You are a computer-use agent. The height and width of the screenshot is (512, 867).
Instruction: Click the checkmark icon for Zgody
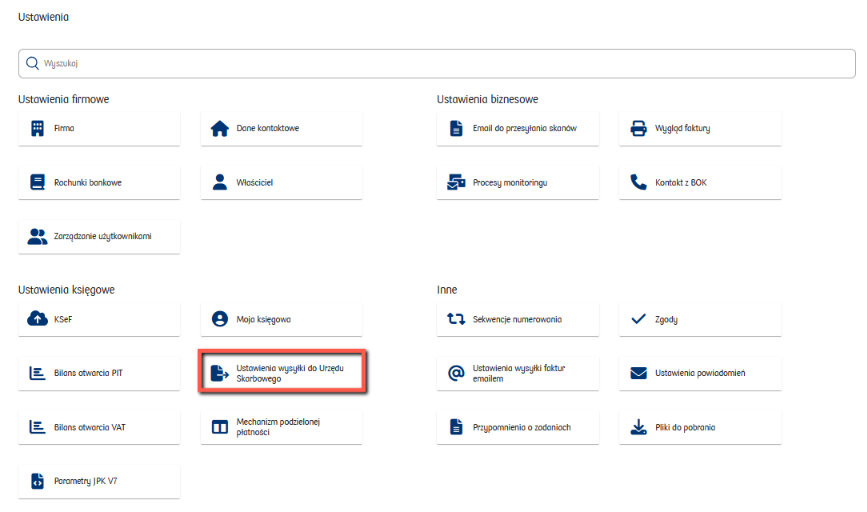pyautogui.click(x=639, y=319)
